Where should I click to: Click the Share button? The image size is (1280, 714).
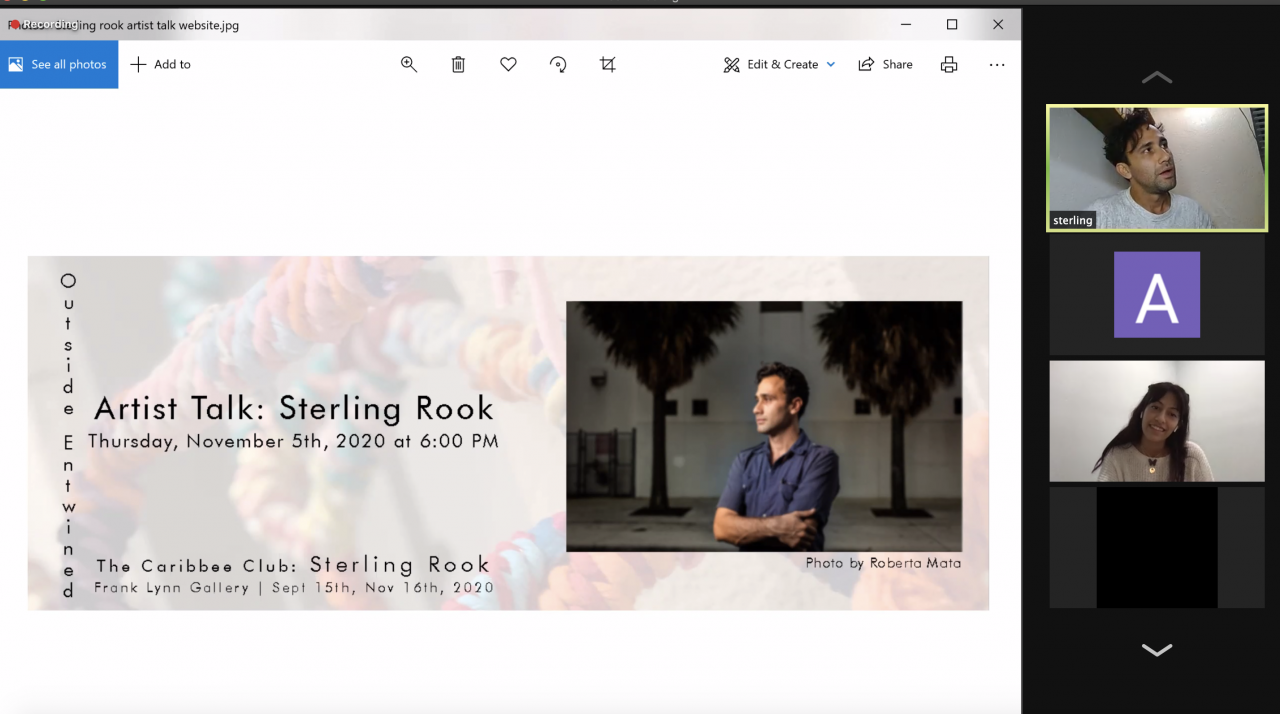click(885, 64)
